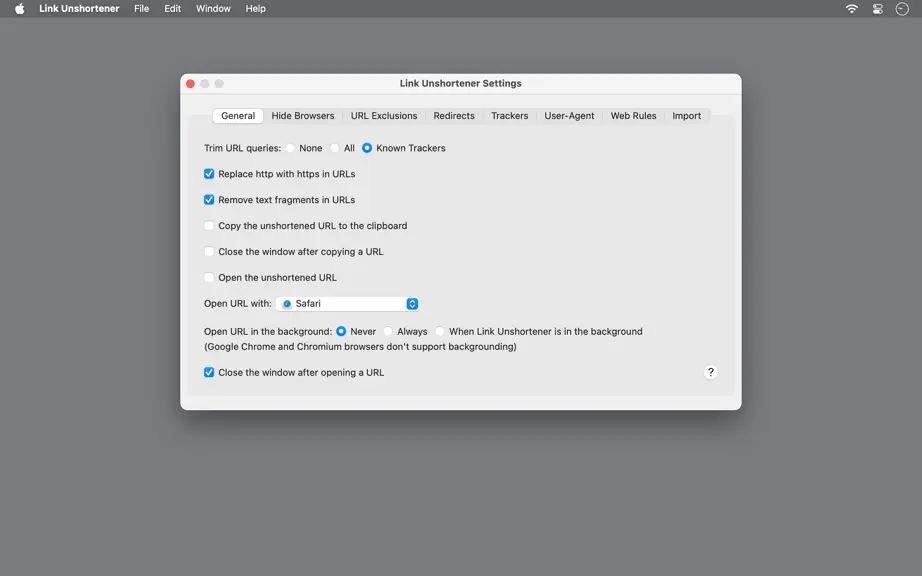This screenshot has height=576, width=922.
Task: Open the Edit menu
Action: pyautogui.click(x=172, y=9)
